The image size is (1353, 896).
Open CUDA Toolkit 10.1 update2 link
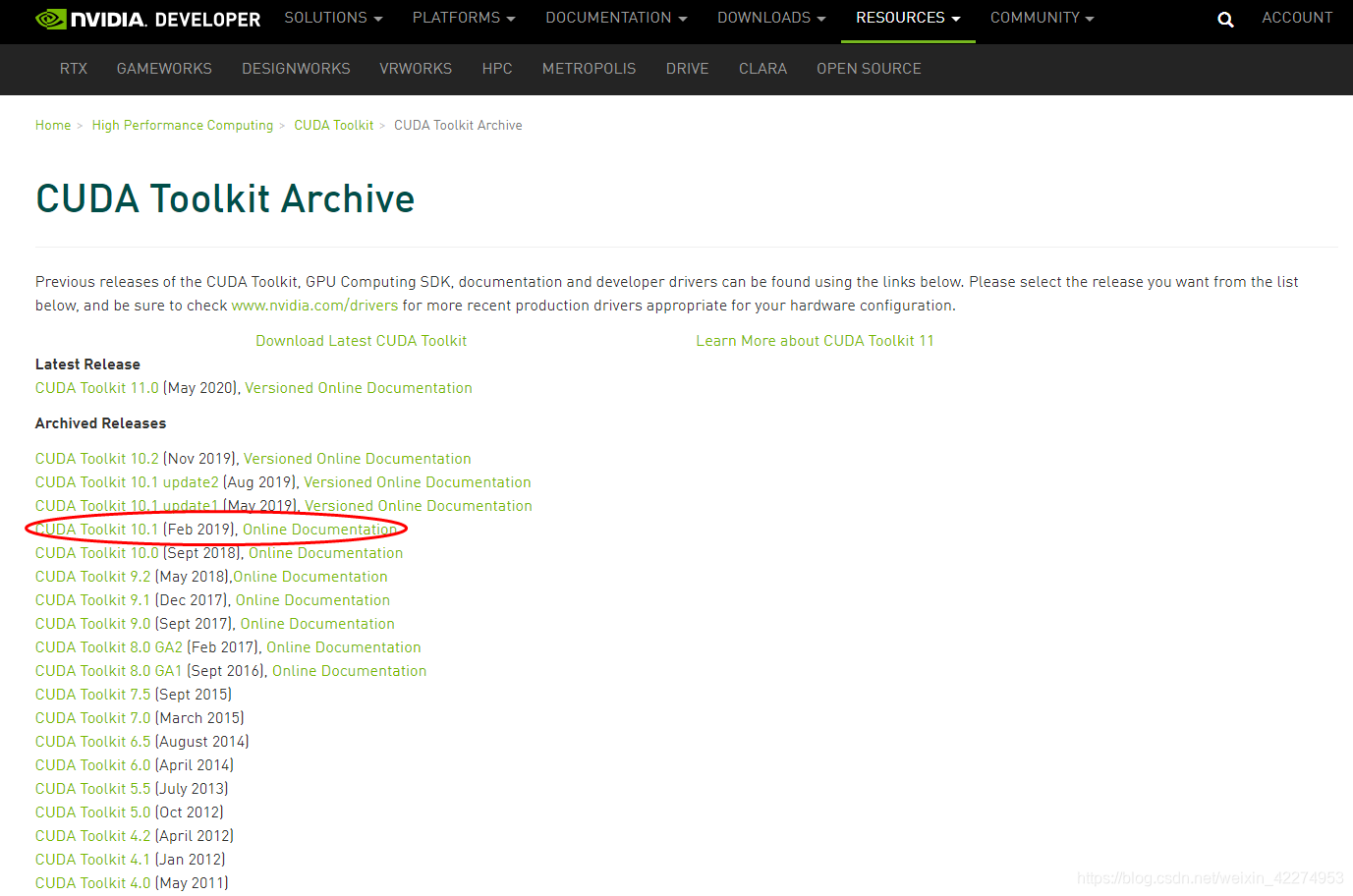click(x=127, y=482)
